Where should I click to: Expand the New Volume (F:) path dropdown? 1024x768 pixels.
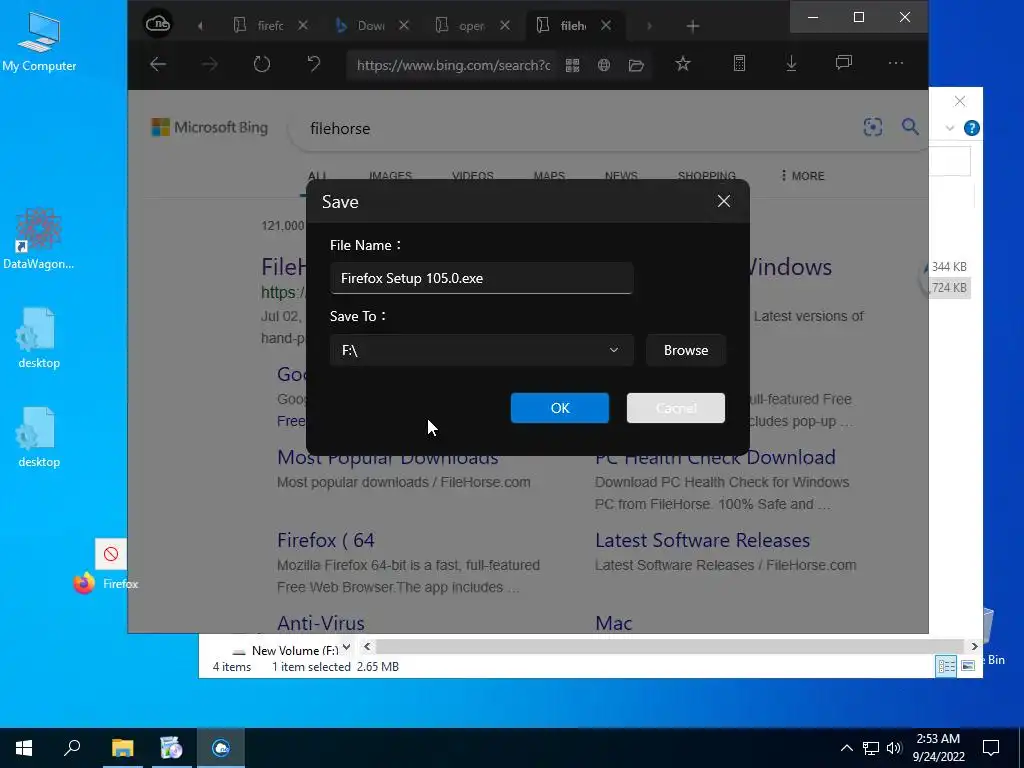(x=346, y=647)
